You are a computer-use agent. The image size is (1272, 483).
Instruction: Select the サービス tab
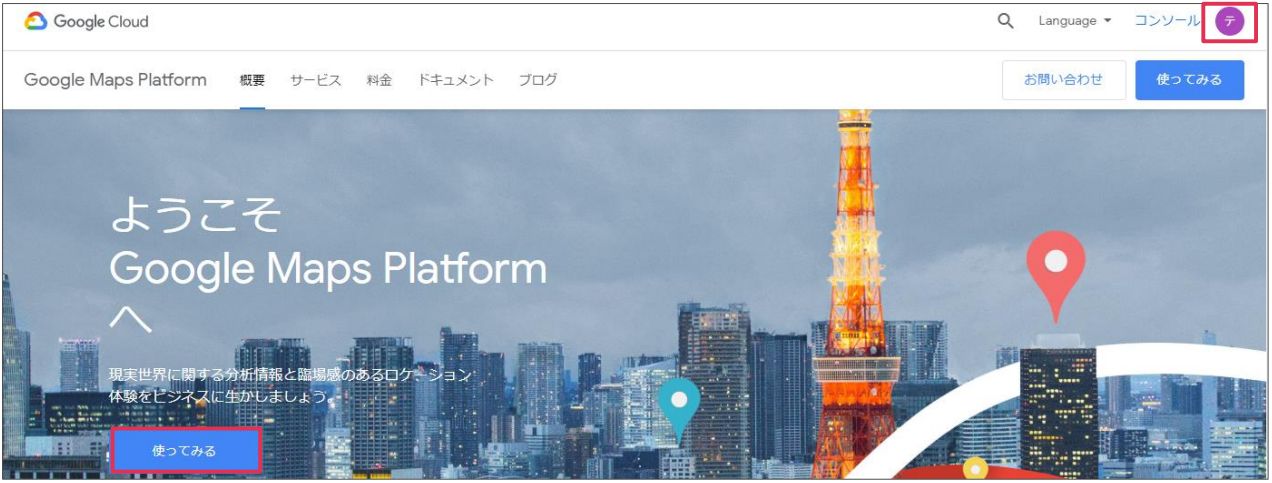[x=316, y=80]
